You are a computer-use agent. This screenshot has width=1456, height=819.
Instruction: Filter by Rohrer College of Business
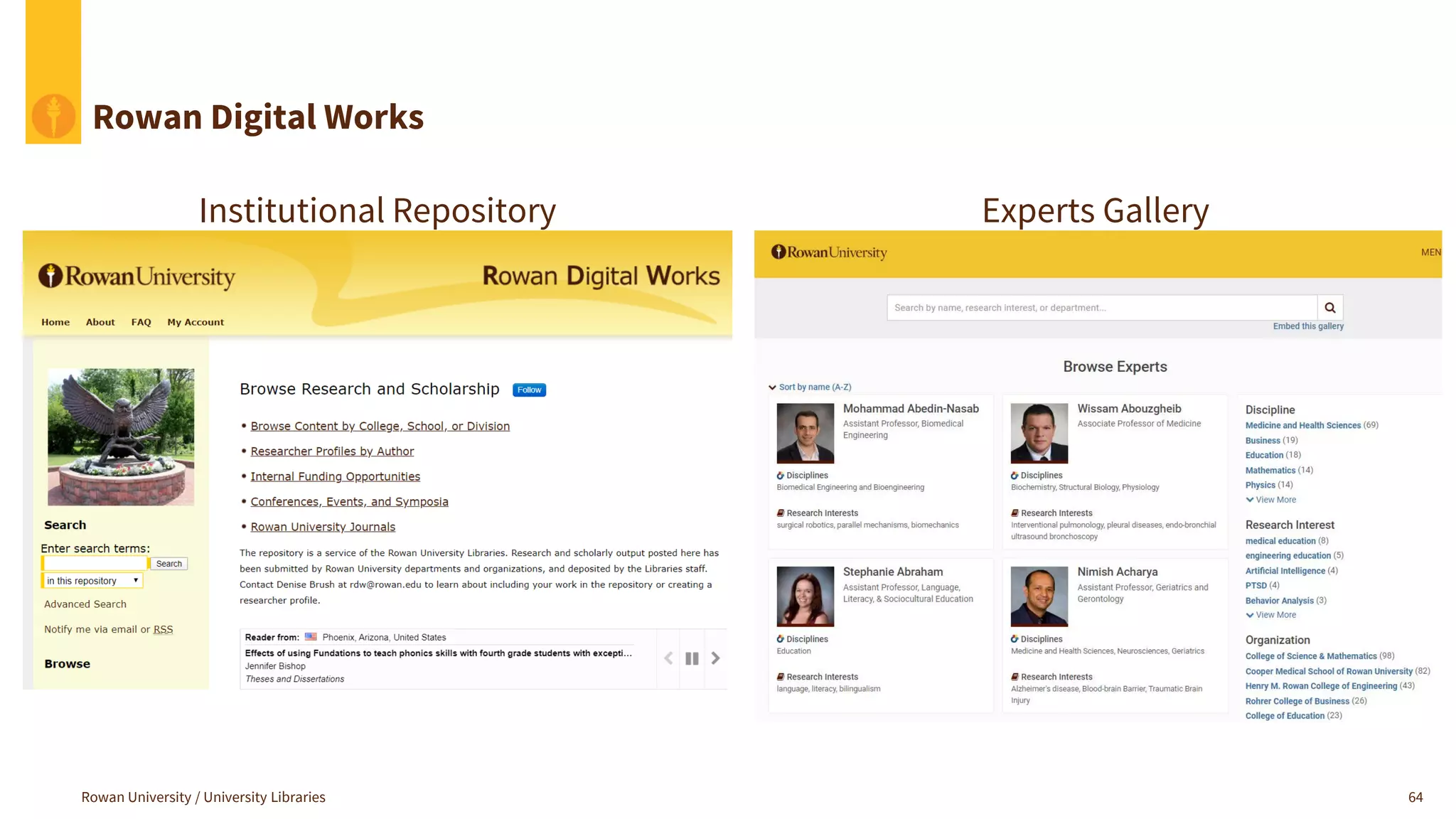1297,701
